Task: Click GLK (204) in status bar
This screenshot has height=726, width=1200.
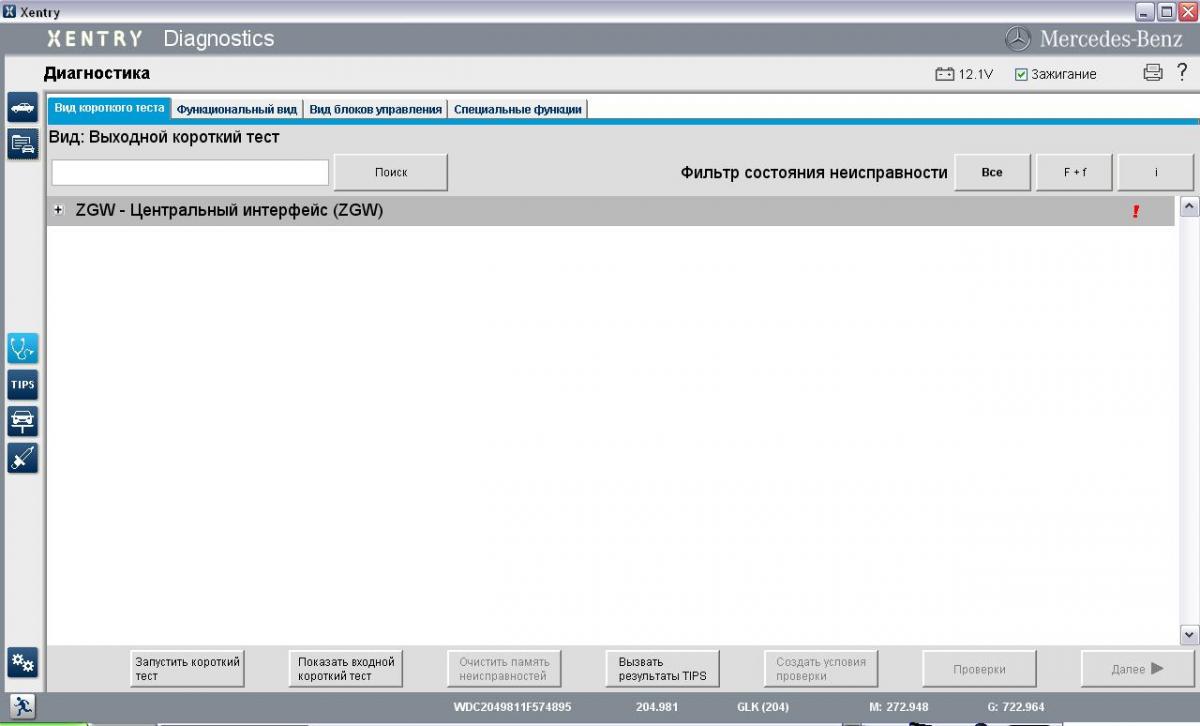Action: coord(763,707)
